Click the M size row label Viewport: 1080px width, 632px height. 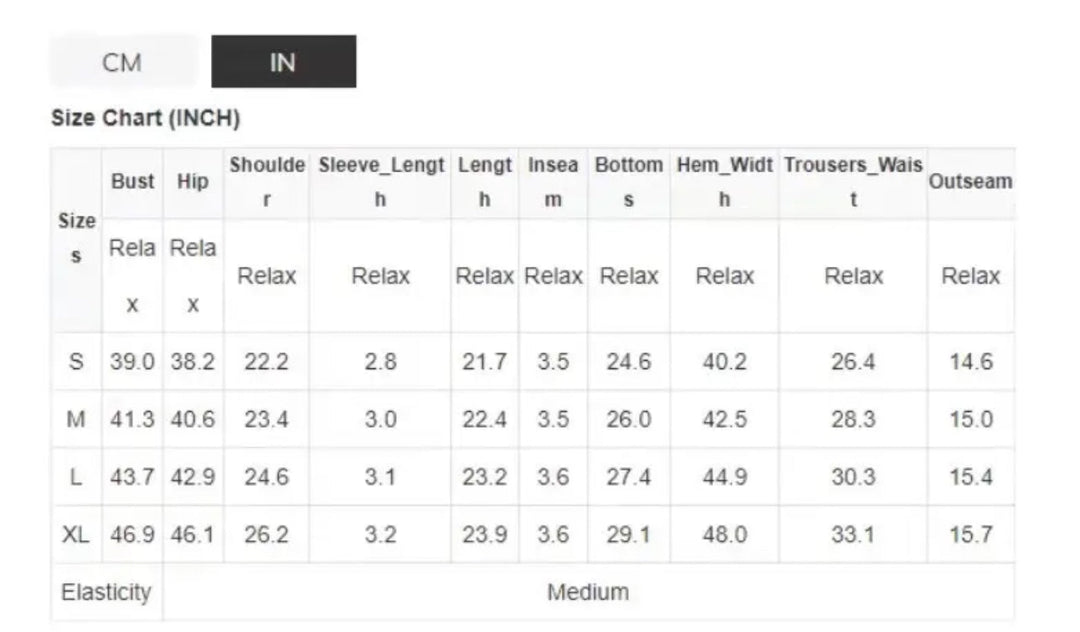[x=76, y=419]
